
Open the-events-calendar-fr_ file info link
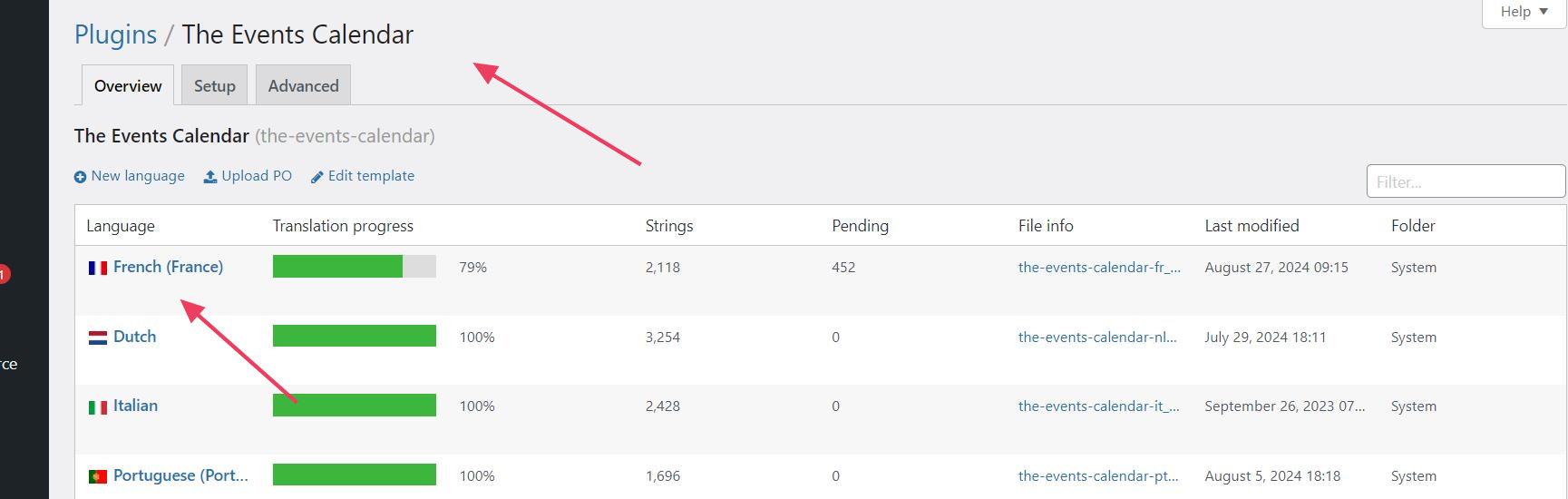pos(1099,268)
